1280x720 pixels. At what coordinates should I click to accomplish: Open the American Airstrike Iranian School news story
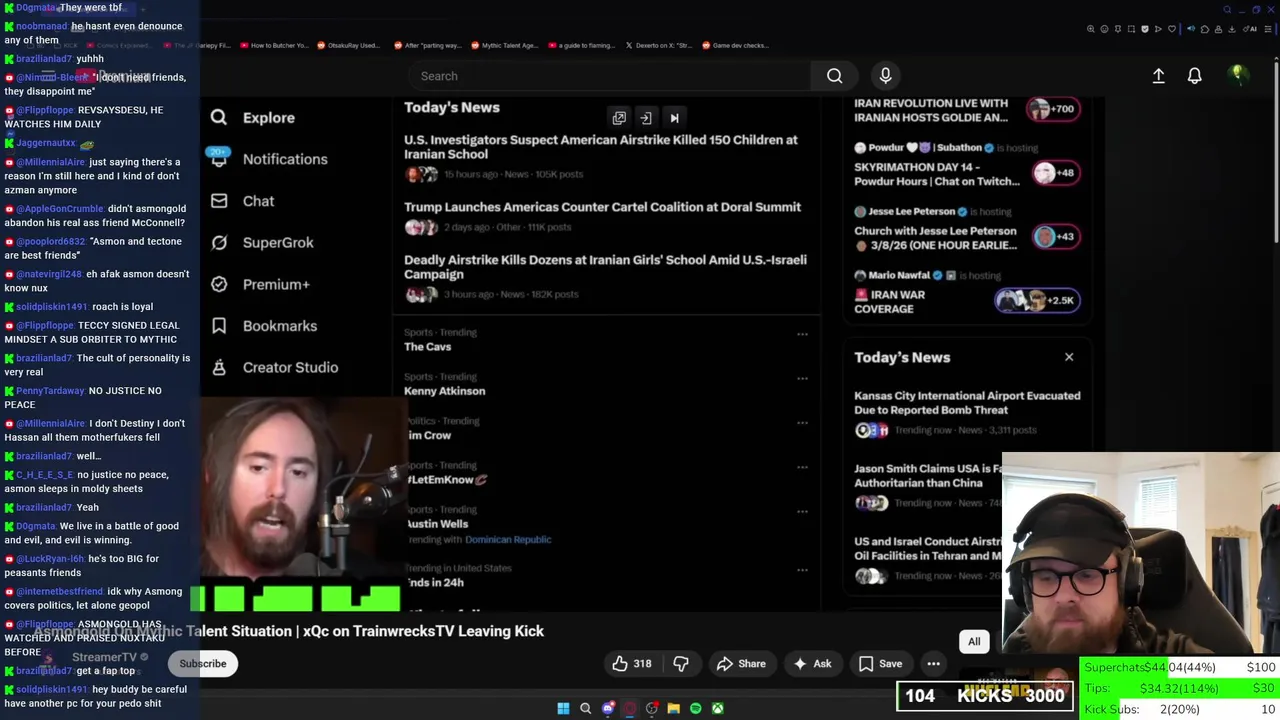pos(601,147)
